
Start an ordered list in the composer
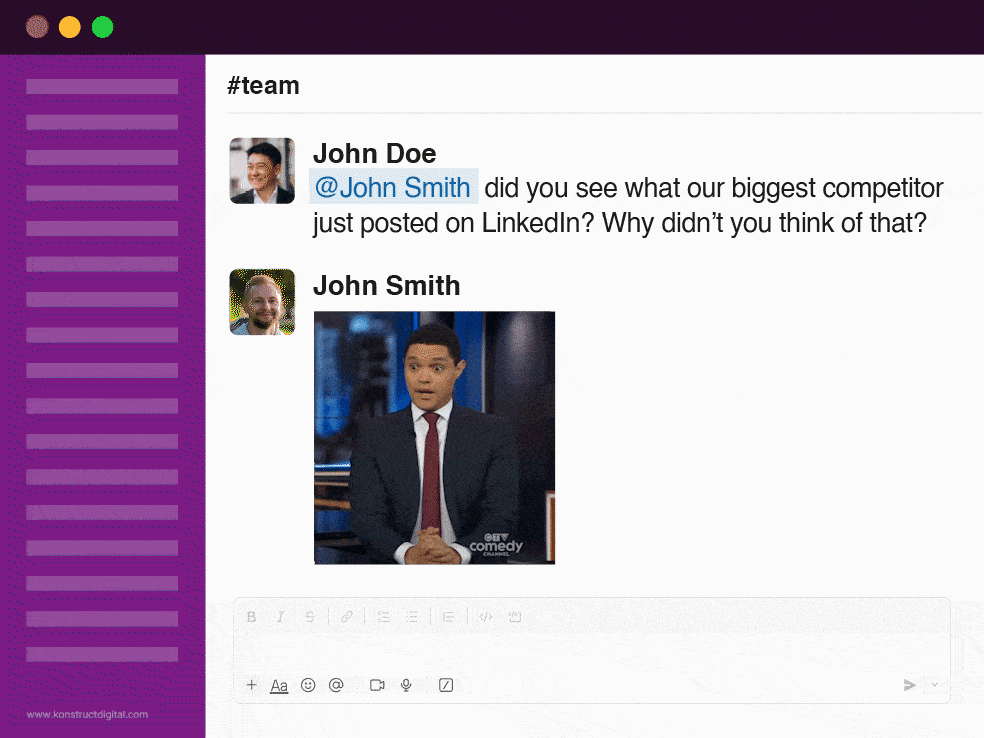[383, 617]
